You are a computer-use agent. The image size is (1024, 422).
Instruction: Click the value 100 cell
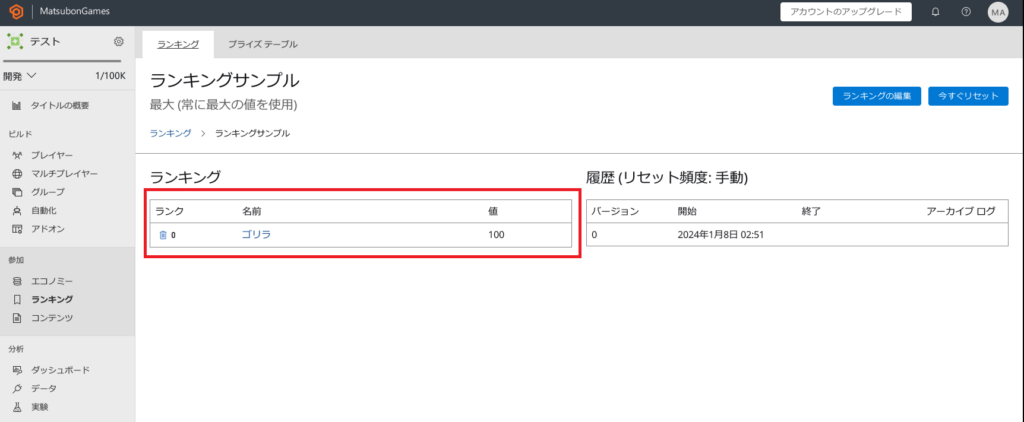(496, 235)
